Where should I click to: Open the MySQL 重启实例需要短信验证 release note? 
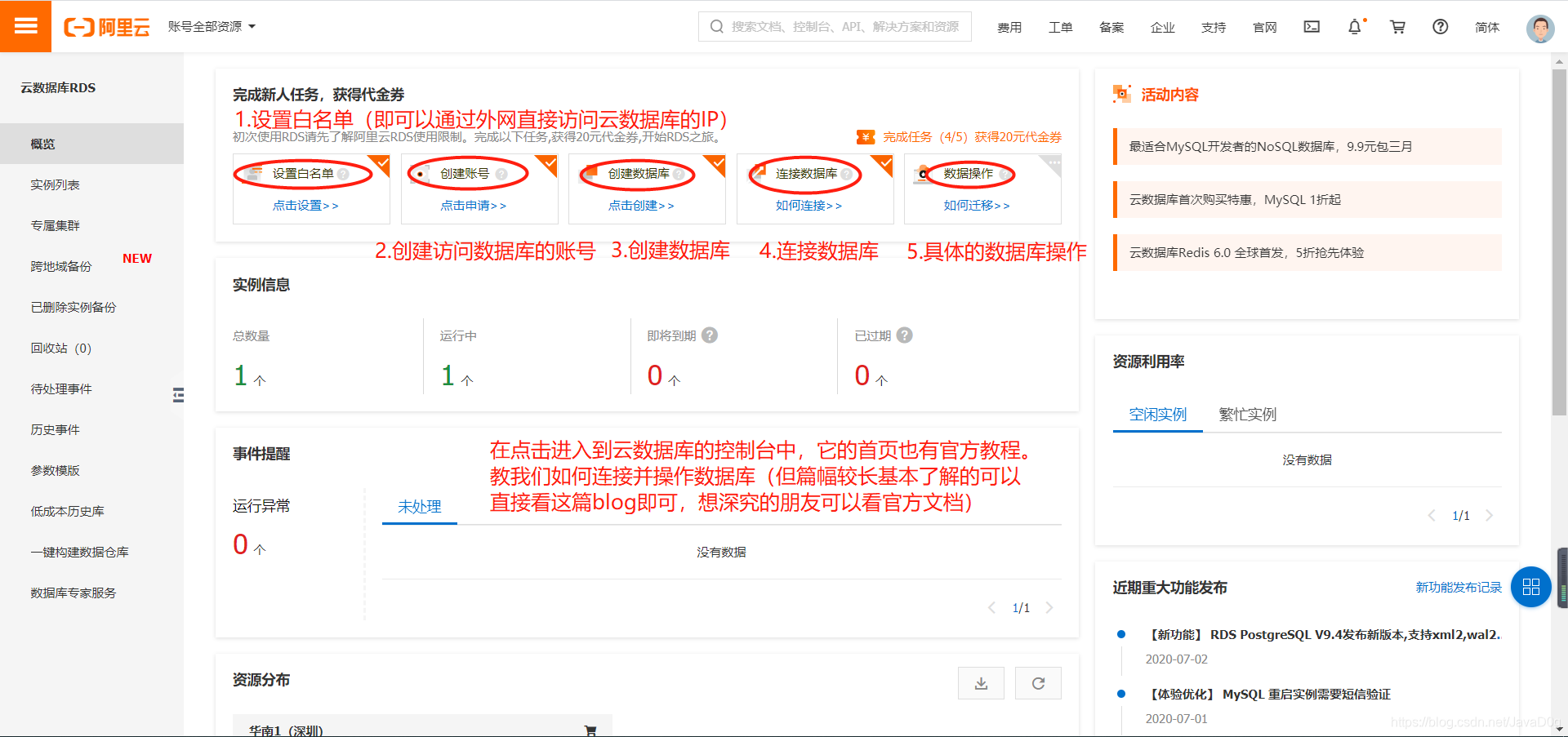coord(1269,694)
